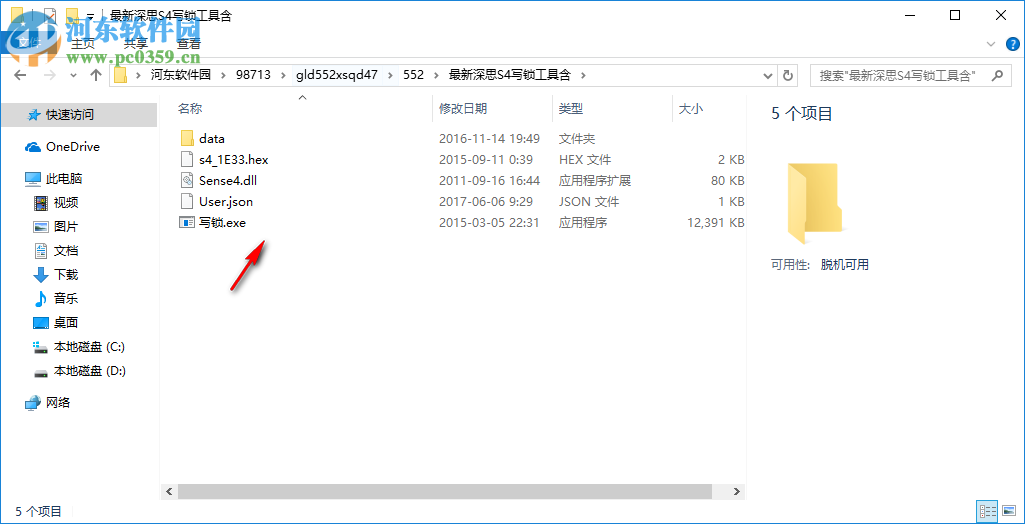The width and height of the screenshot is (1025, 524).
Task: Sort by the 大小 column header
Action: click(x=691, y=108)
